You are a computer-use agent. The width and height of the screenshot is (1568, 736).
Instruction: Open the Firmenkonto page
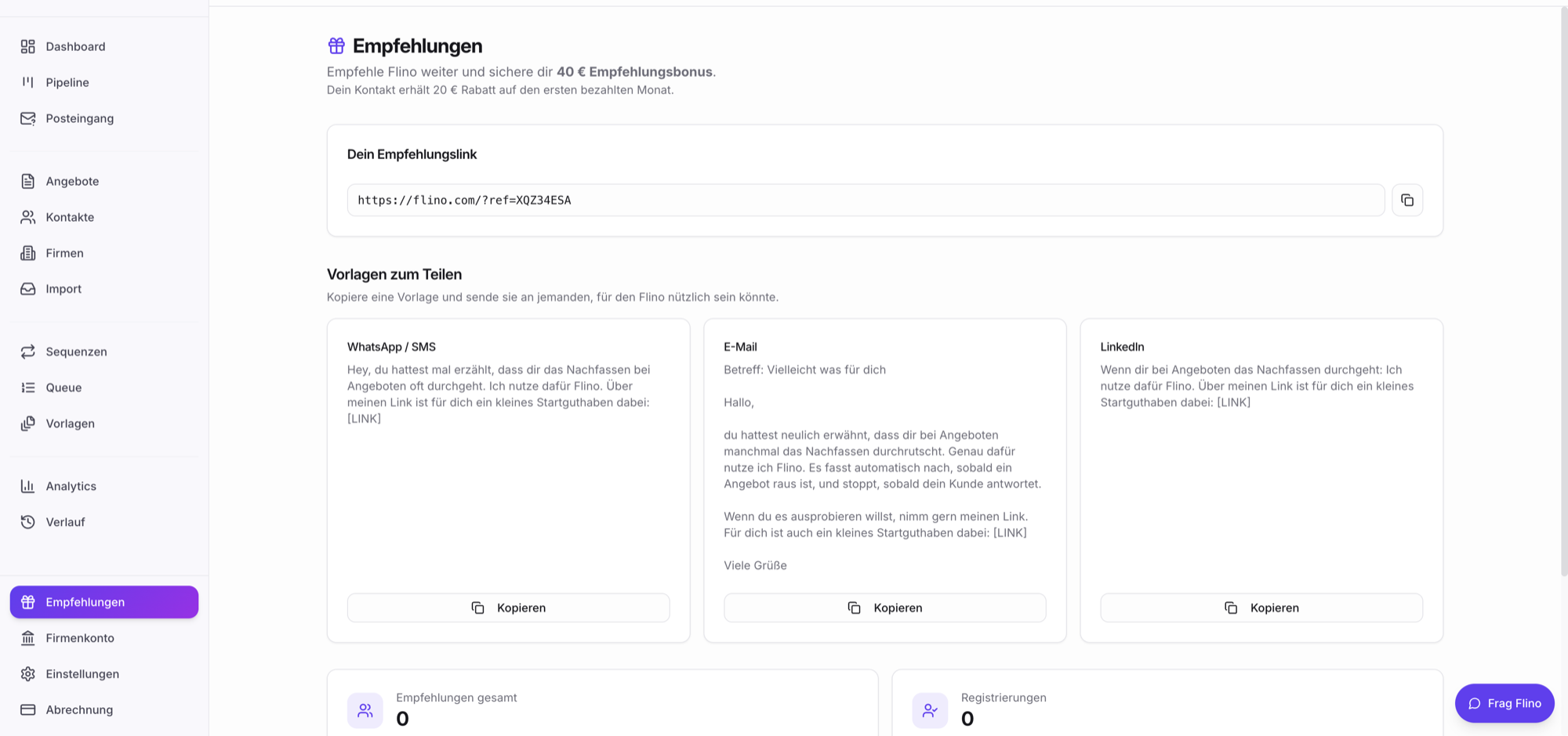click(x=104, y=638)
